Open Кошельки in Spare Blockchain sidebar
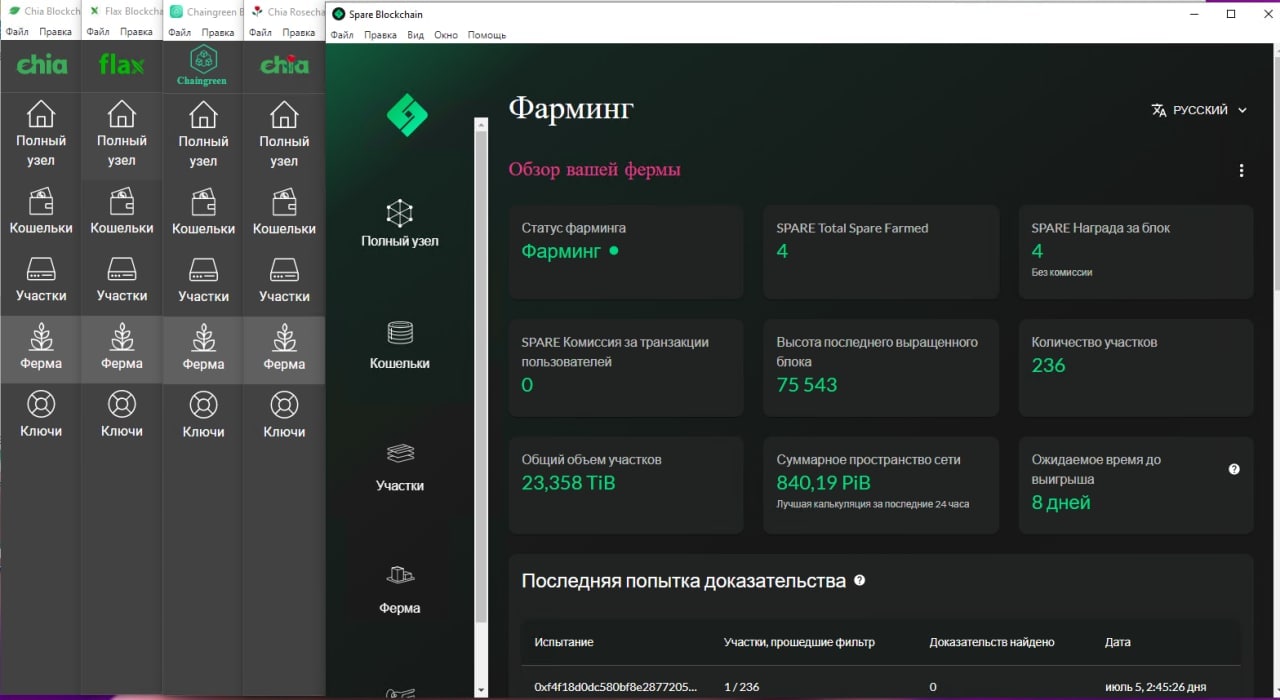 [400, 345]
